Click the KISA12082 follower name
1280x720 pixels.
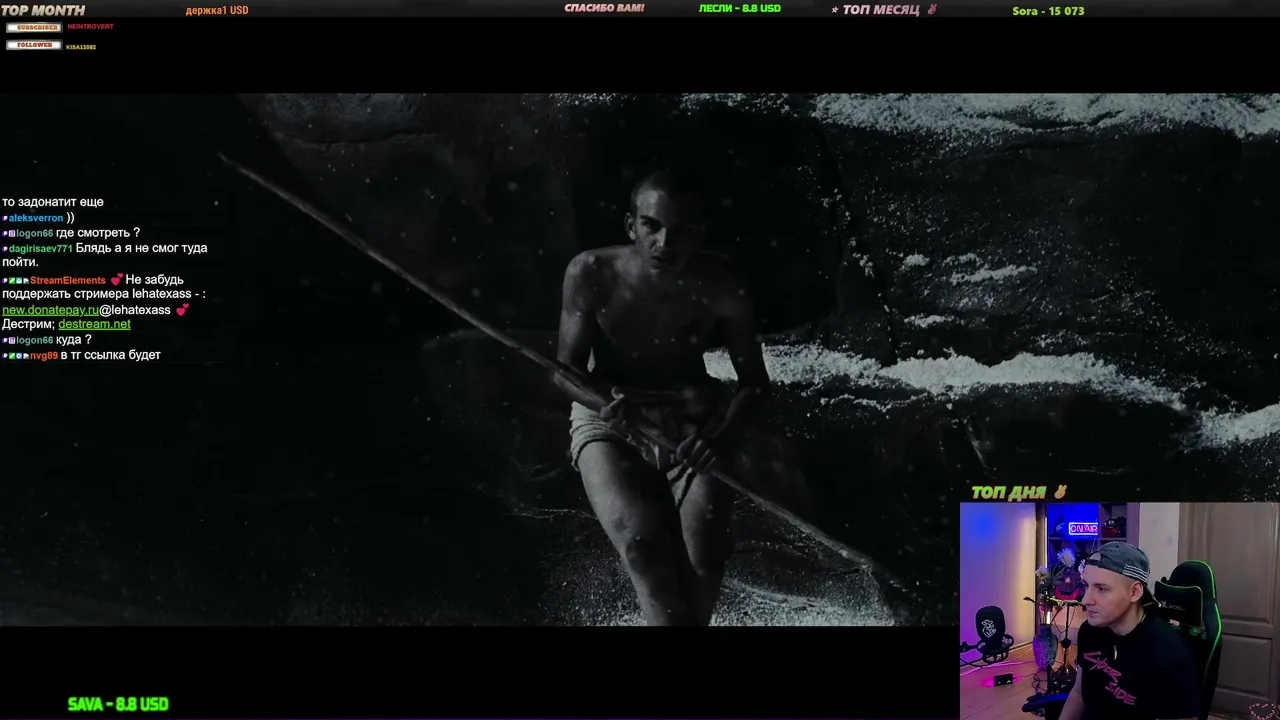click(x=81, y=46)
